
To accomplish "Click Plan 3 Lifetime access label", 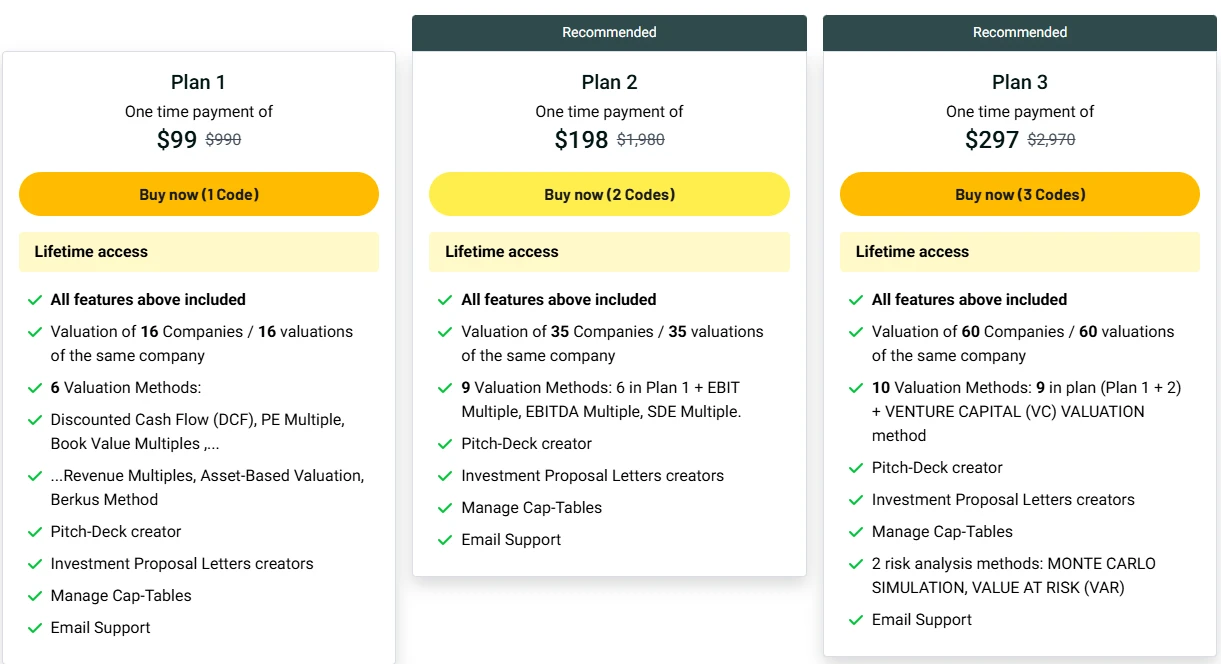I will click(x=912, y=252).
